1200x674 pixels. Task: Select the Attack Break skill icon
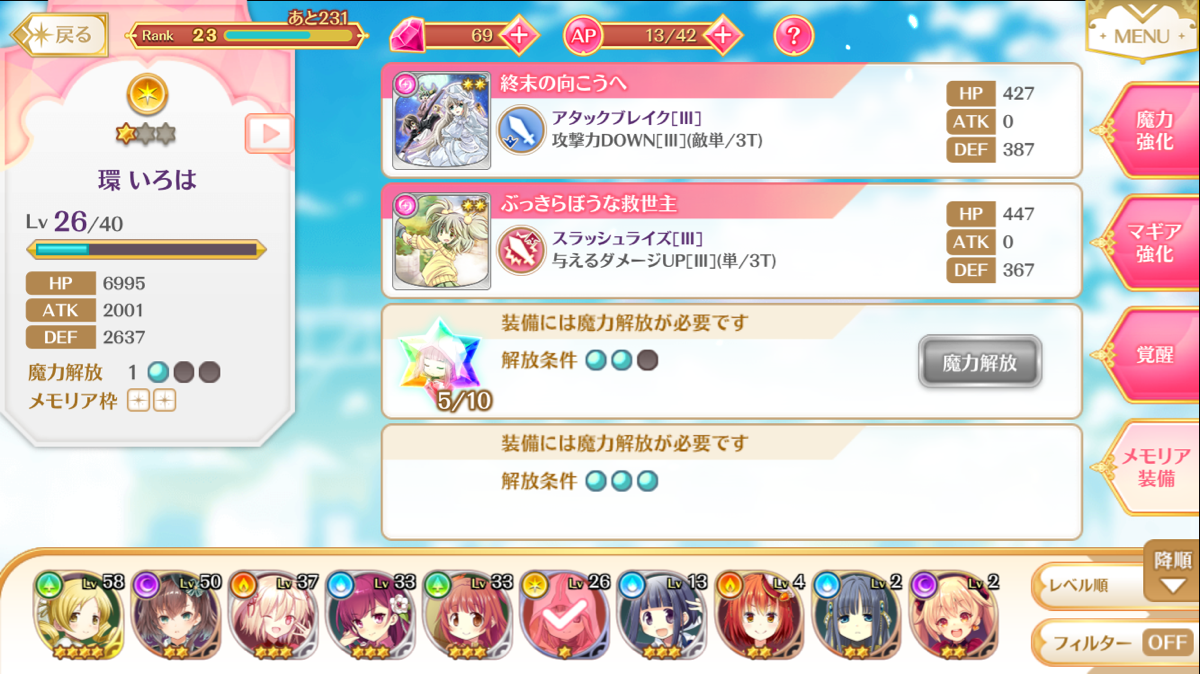[521, 129]
